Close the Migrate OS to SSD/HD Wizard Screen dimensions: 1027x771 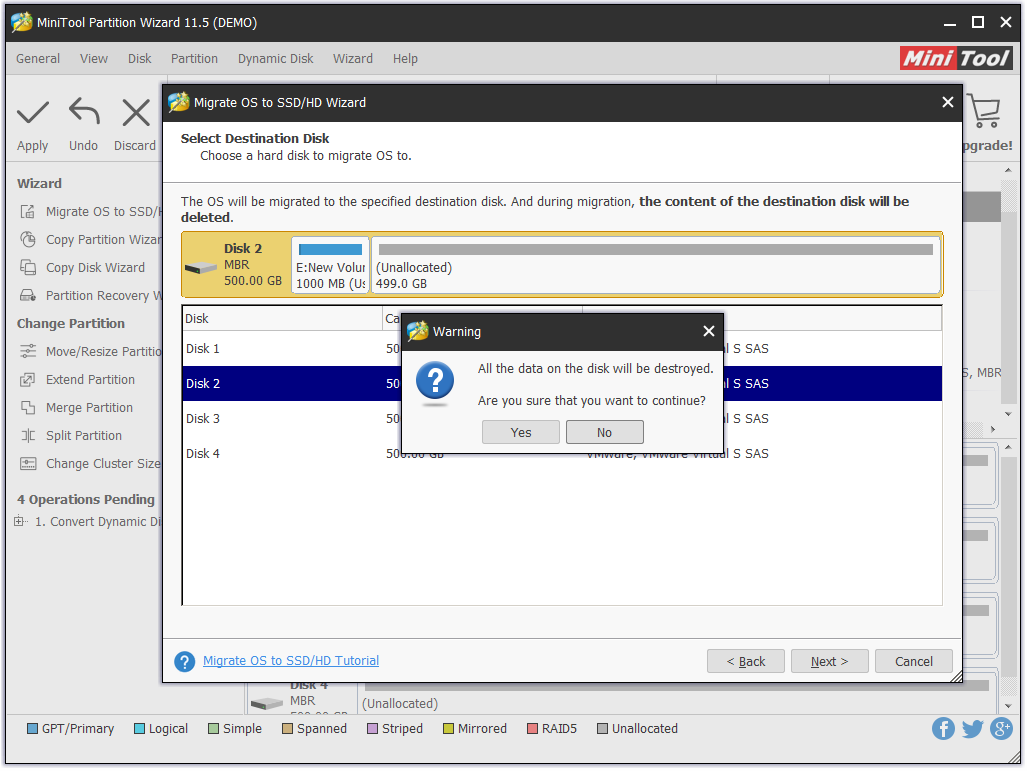(948, 102)
